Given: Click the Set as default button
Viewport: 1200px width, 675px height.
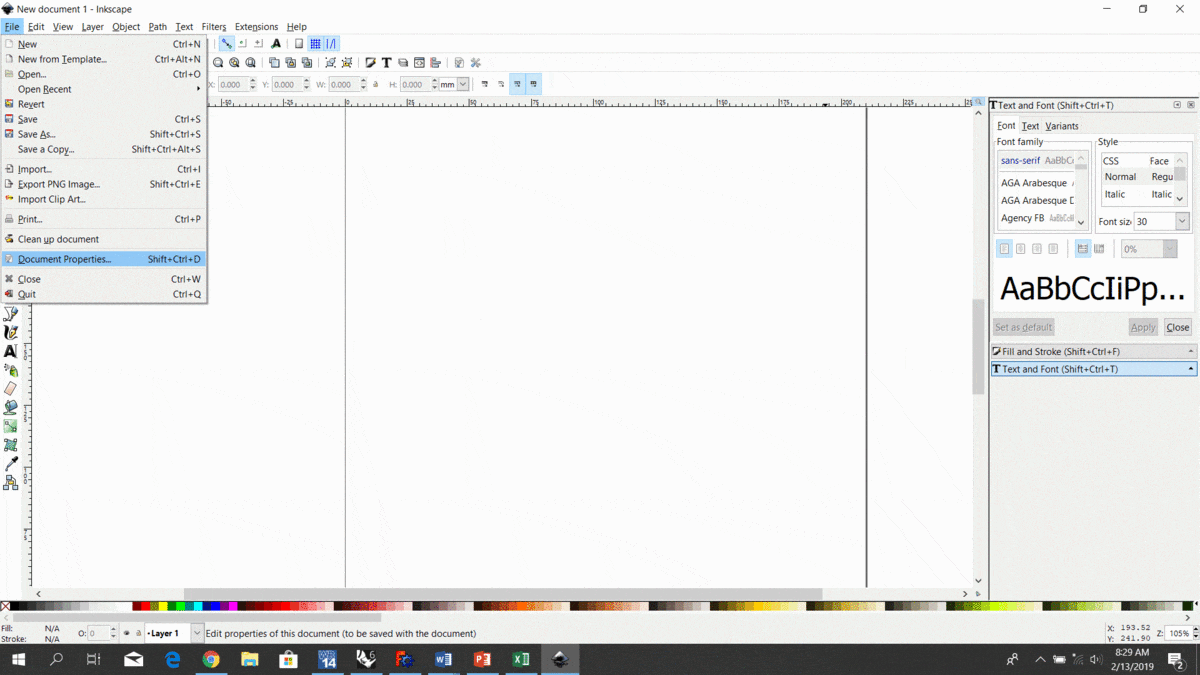Looking at the screenshot, I should (x=1024, y=327).
